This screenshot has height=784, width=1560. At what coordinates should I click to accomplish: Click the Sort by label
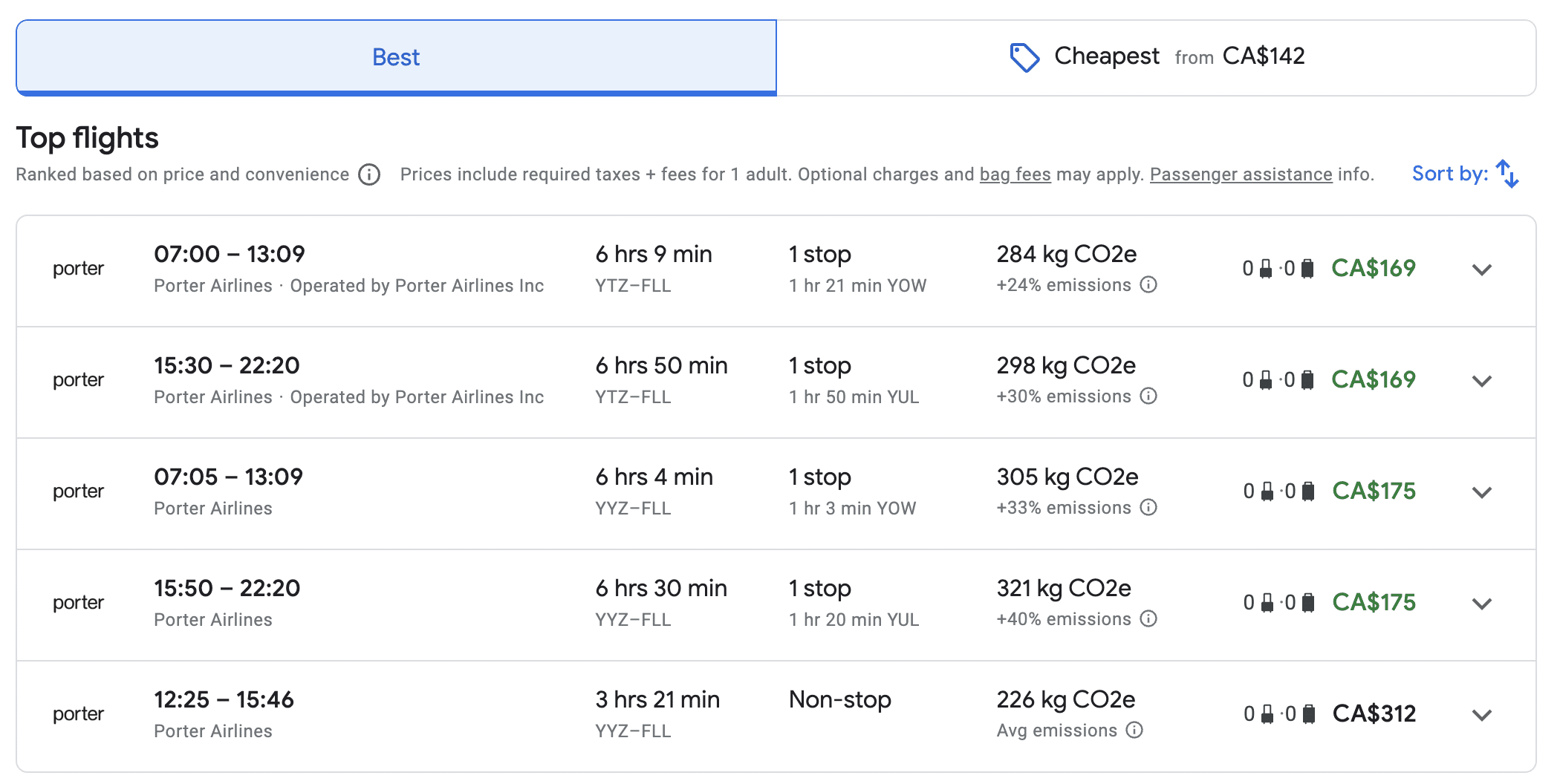(1449, 174)
